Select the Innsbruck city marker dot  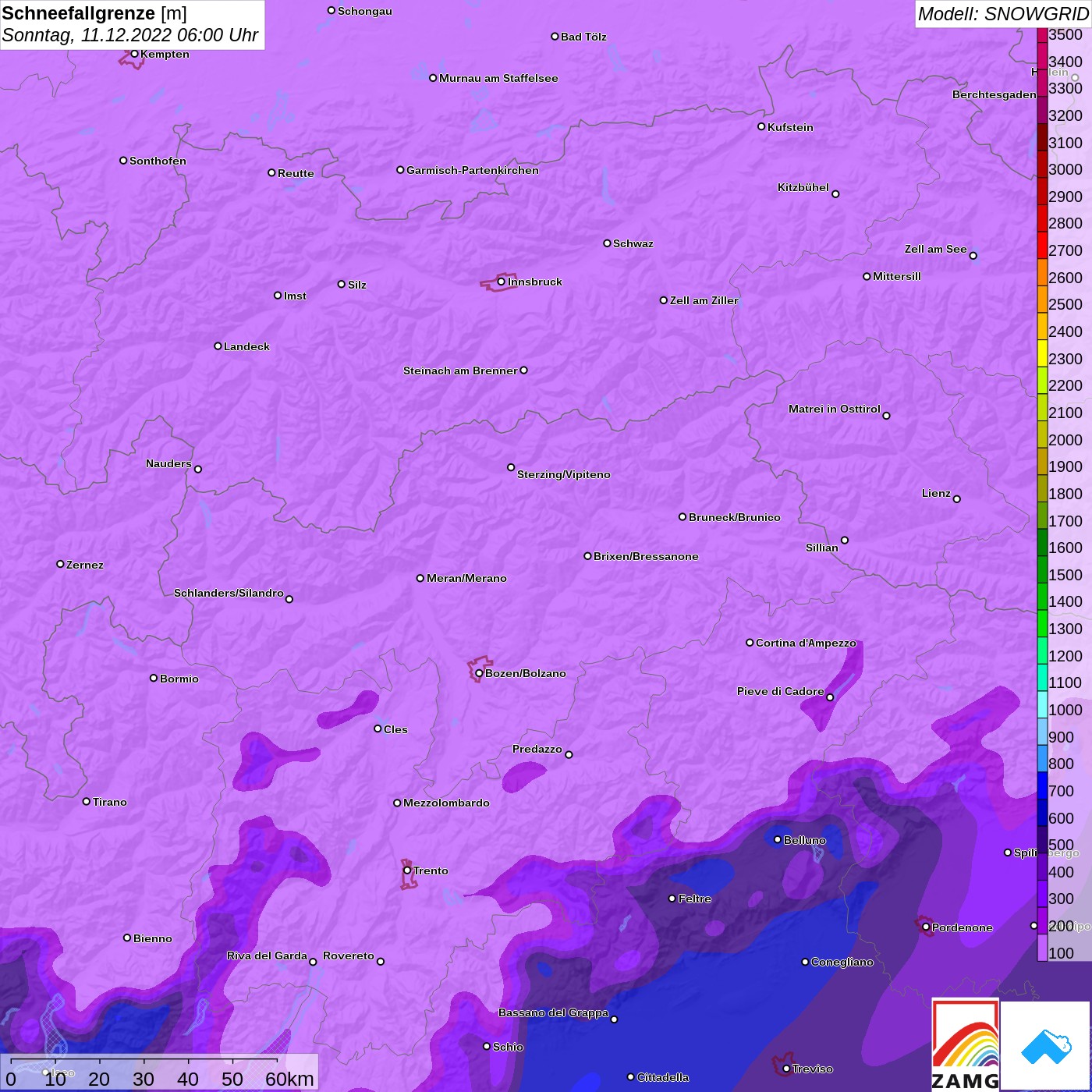pyautogui.click(x=501, y=282)
